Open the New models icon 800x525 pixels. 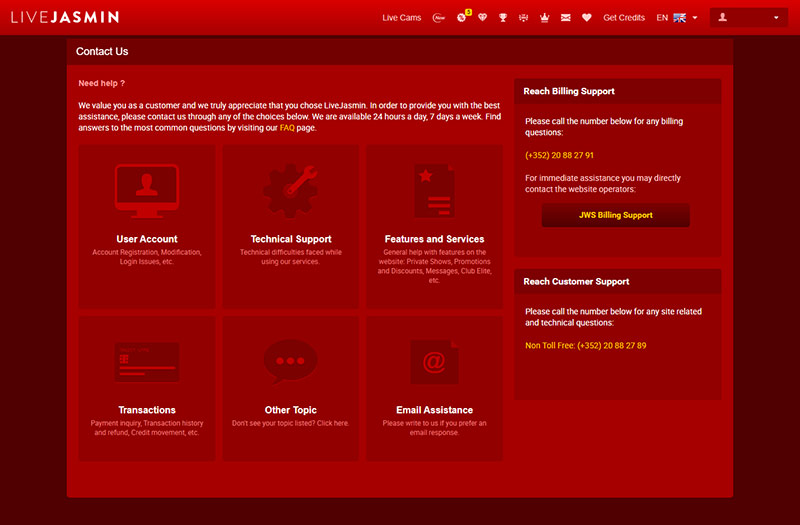439,18
